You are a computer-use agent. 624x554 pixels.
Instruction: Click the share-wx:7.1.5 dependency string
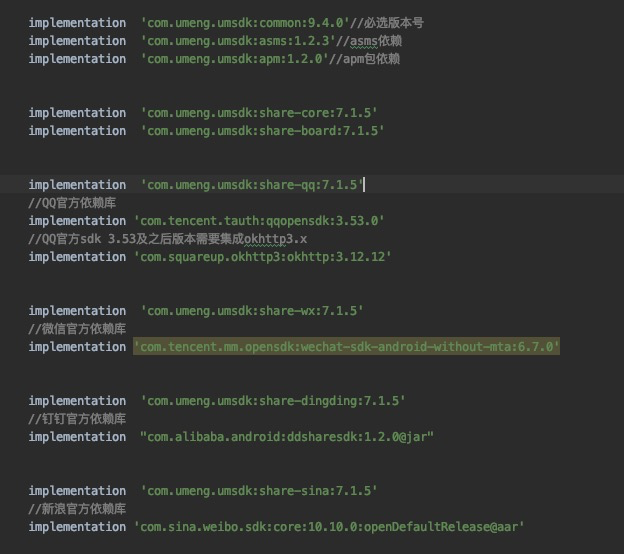click(x=252, y=311)
